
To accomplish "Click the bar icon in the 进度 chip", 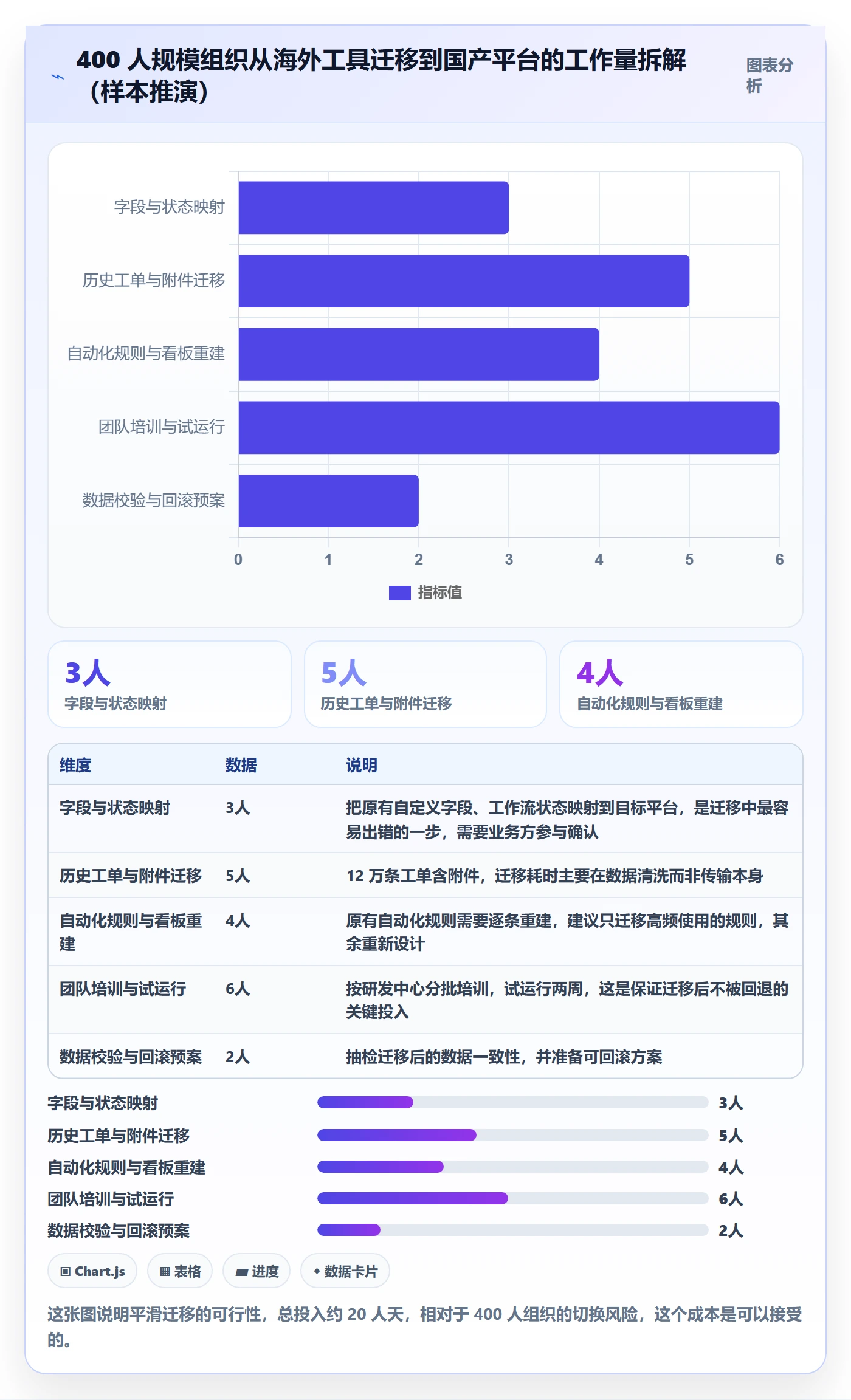I will pyautogui.click(x=242, y=1272).
